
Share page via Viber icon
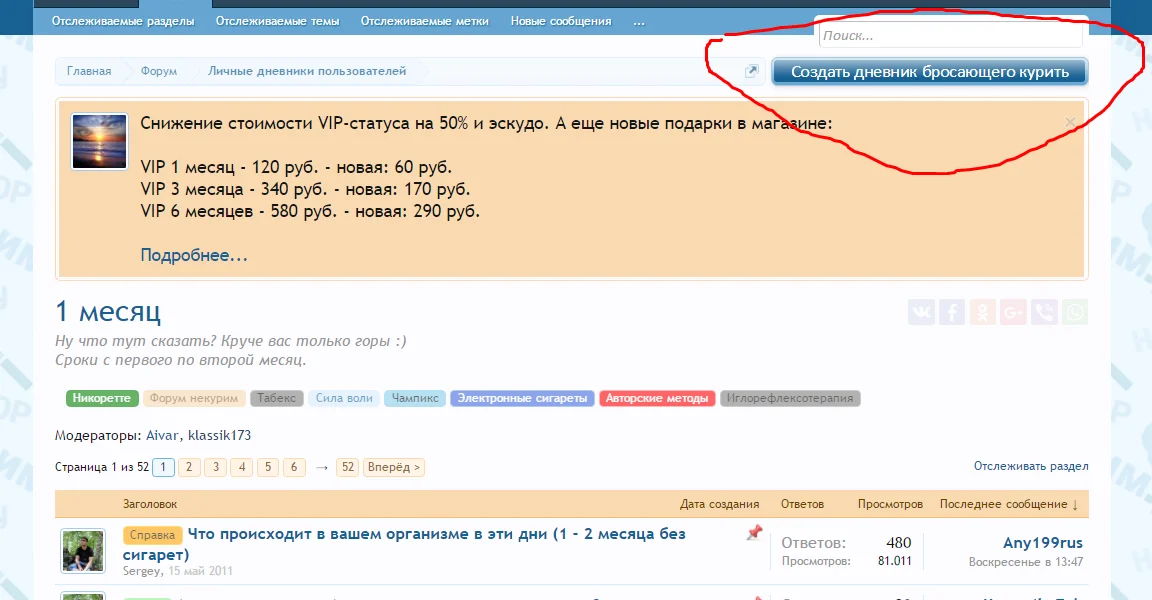point(1044,312)
